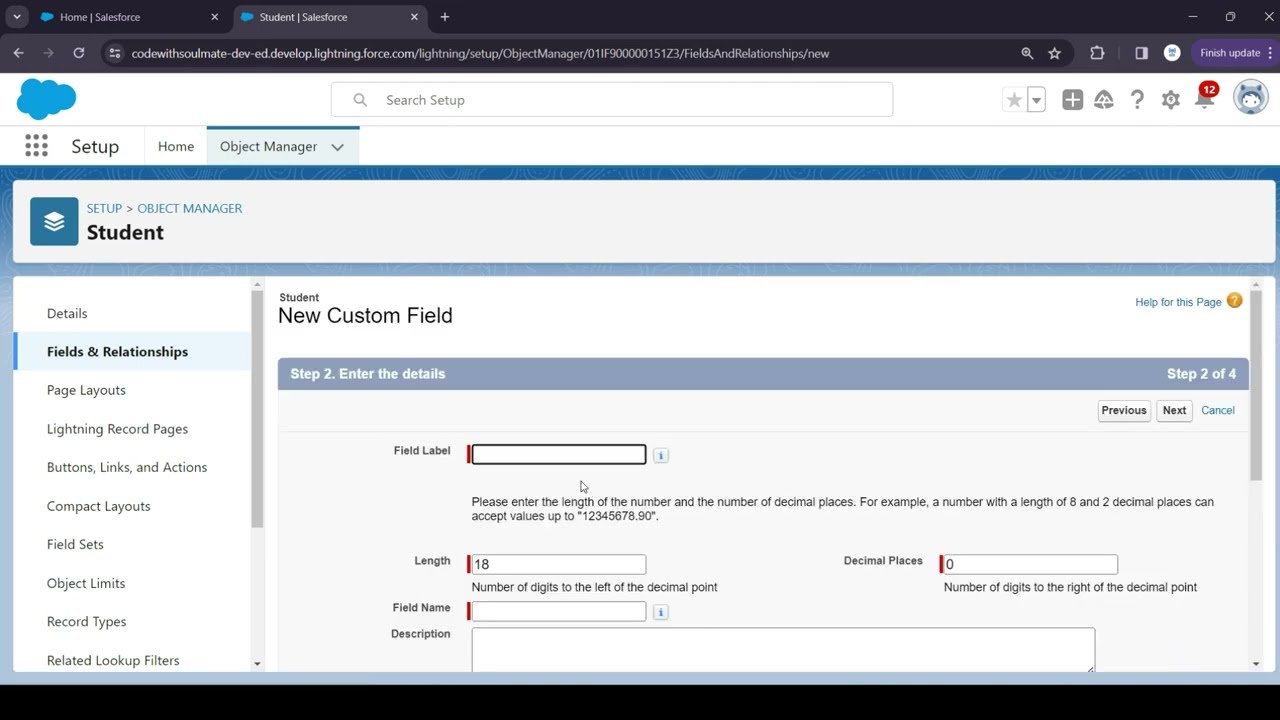Bookmark this page with the star icon
The height and width of the screenshot is (720, 1280).
(1054, 53)
